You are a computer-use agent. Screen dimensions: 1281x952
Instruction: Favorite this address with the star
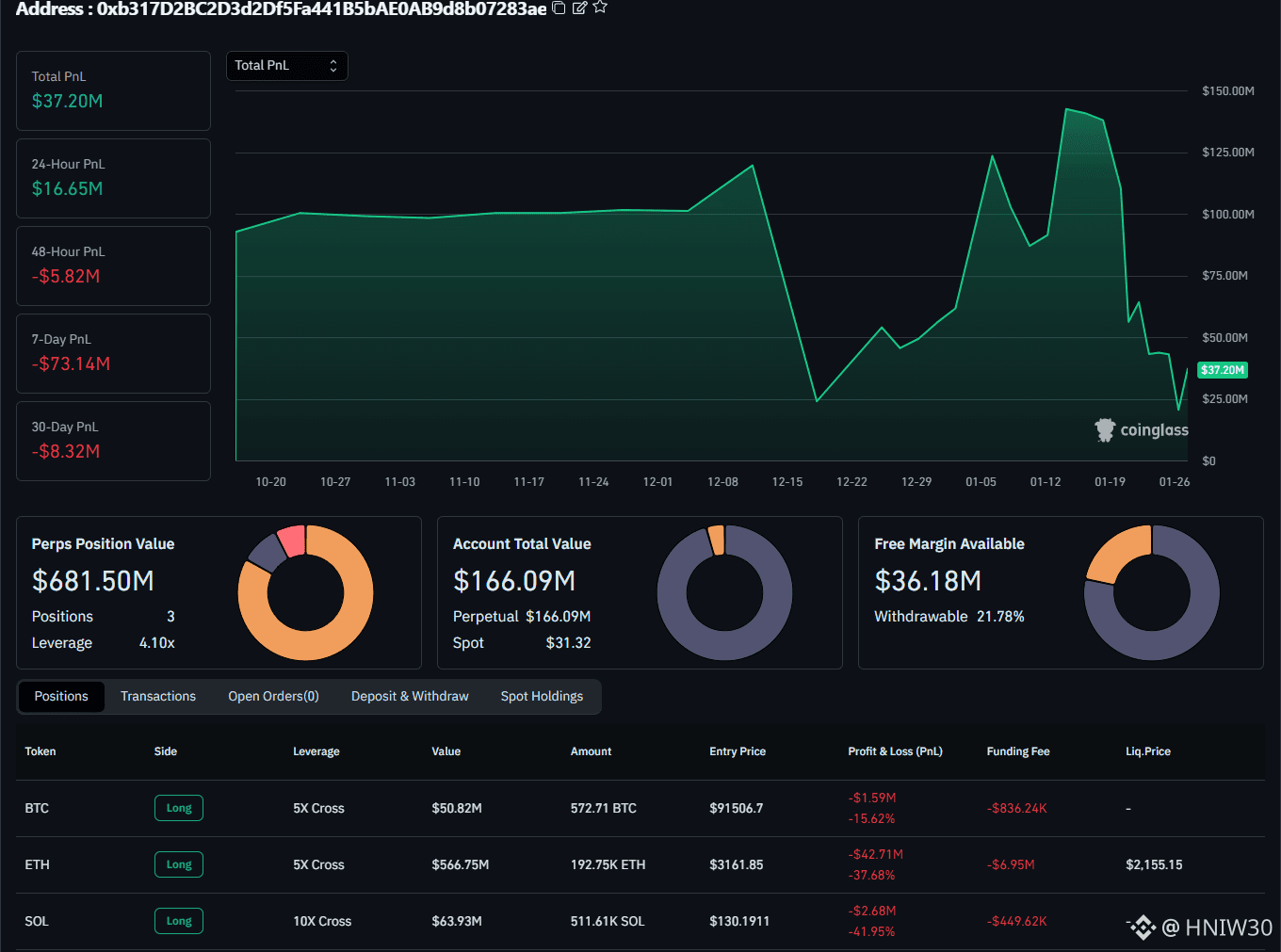[600, 8]
